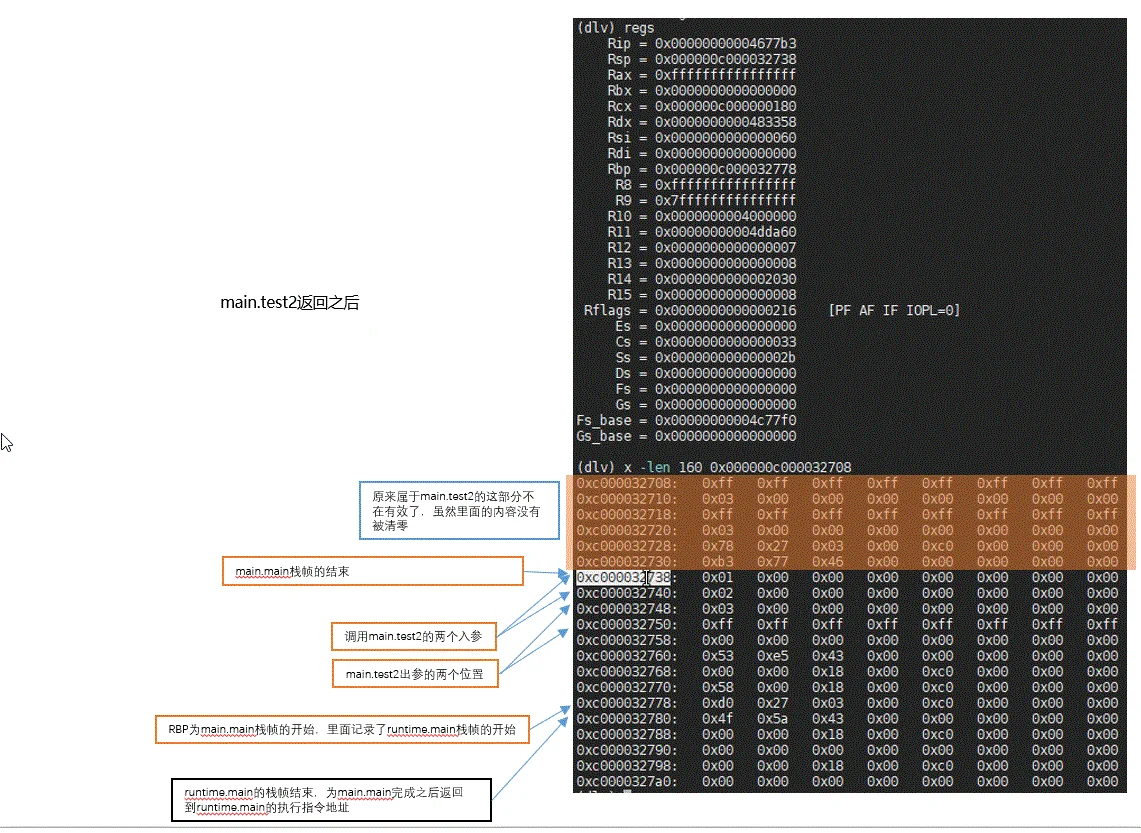Click the Gs_base register line
Screen dimensions: 1141x833
pos(686,437)
